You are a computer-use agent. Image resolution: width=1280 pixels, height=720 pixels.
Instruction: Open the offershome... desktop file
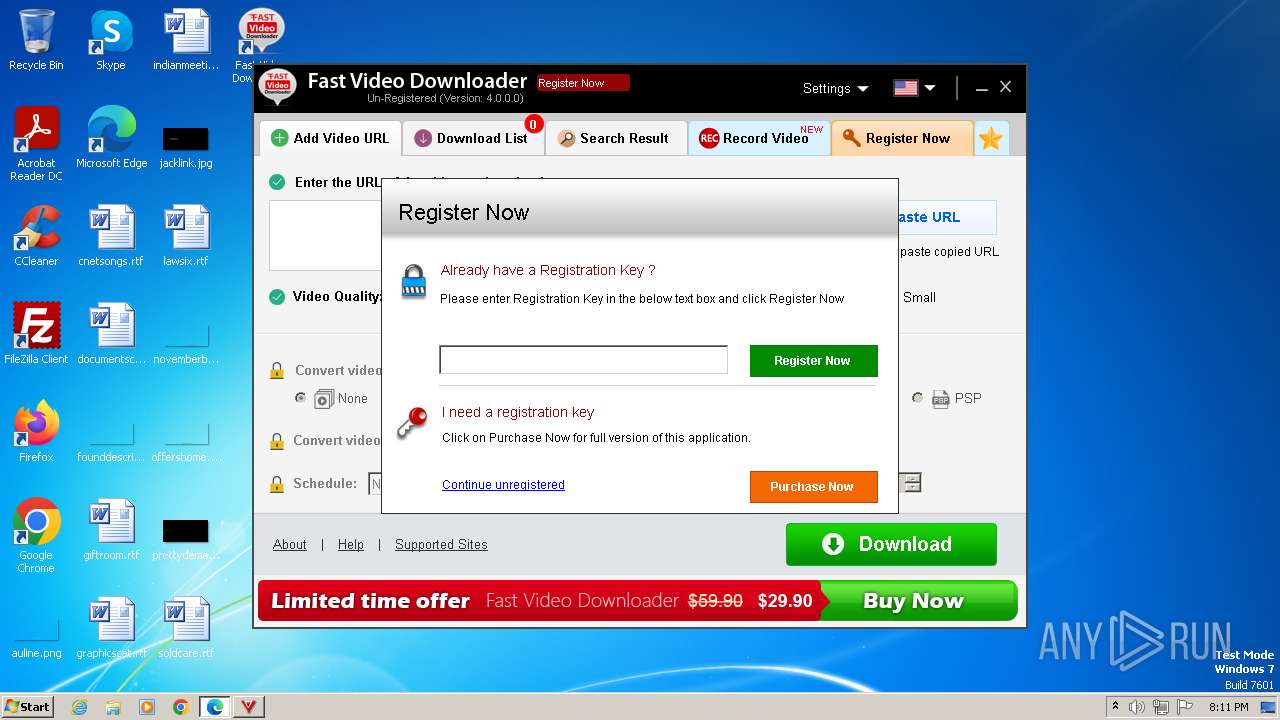[186, 442]
